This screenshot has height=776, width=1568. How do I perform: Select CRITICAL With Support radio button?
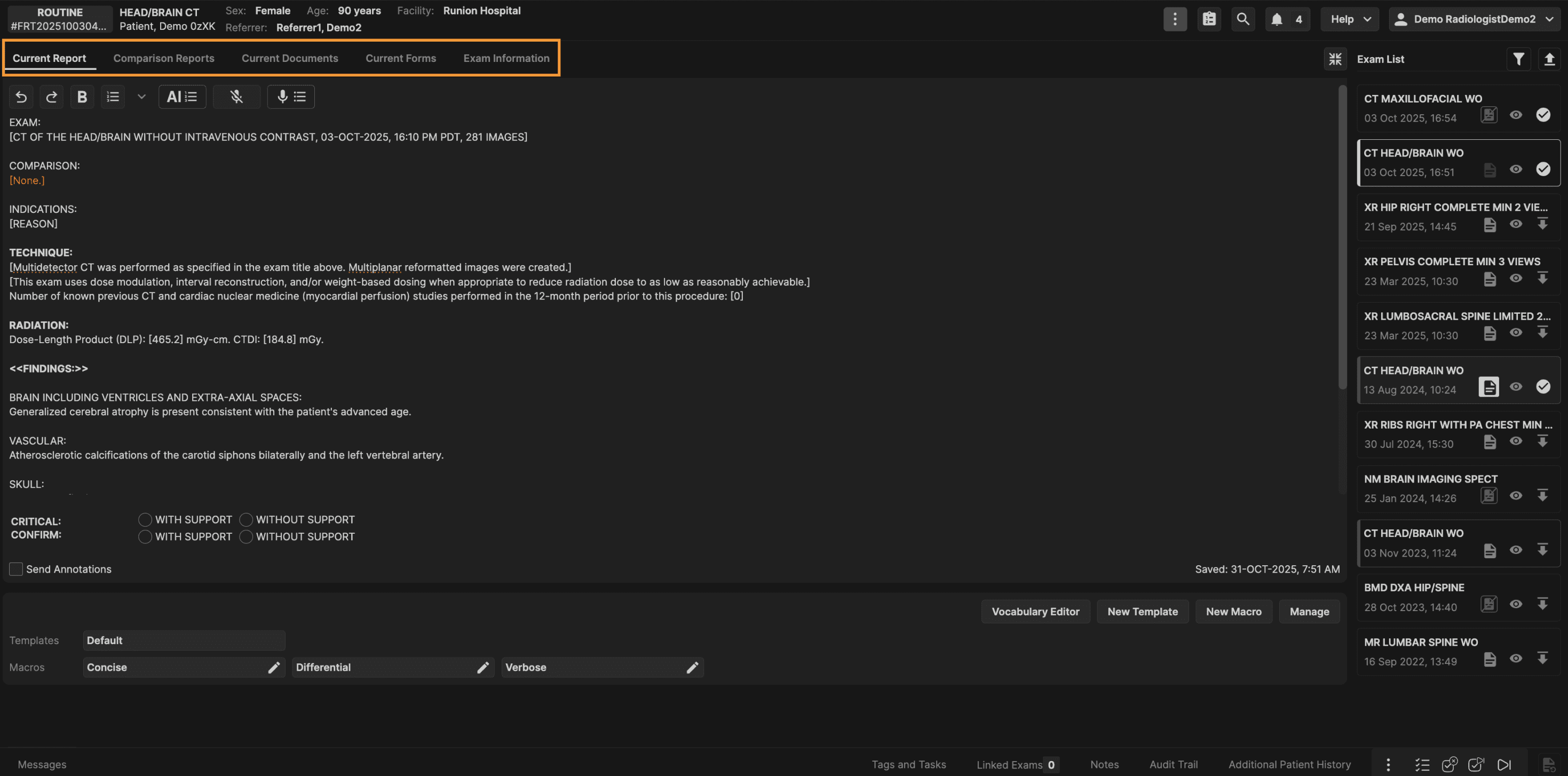point(145,520)
